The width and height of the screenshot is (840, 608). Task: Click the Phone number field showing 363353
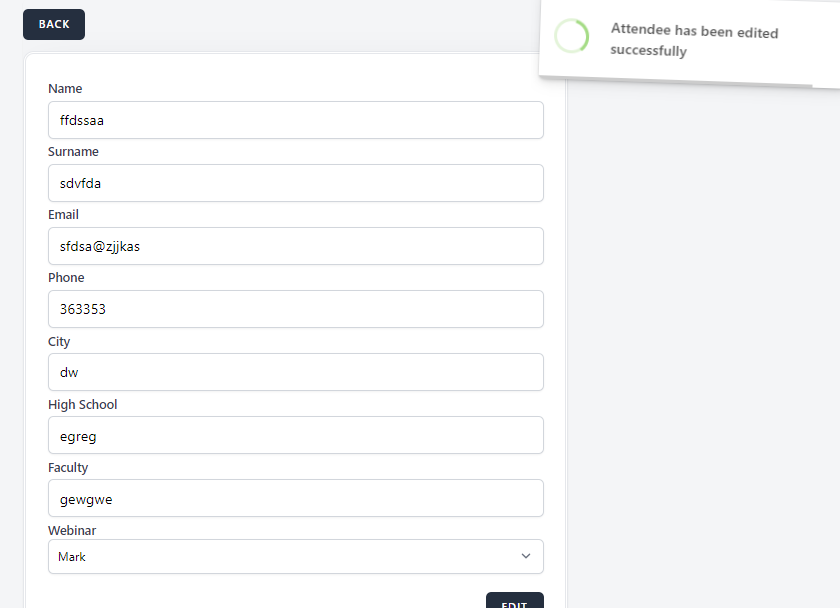click(296, 309)
